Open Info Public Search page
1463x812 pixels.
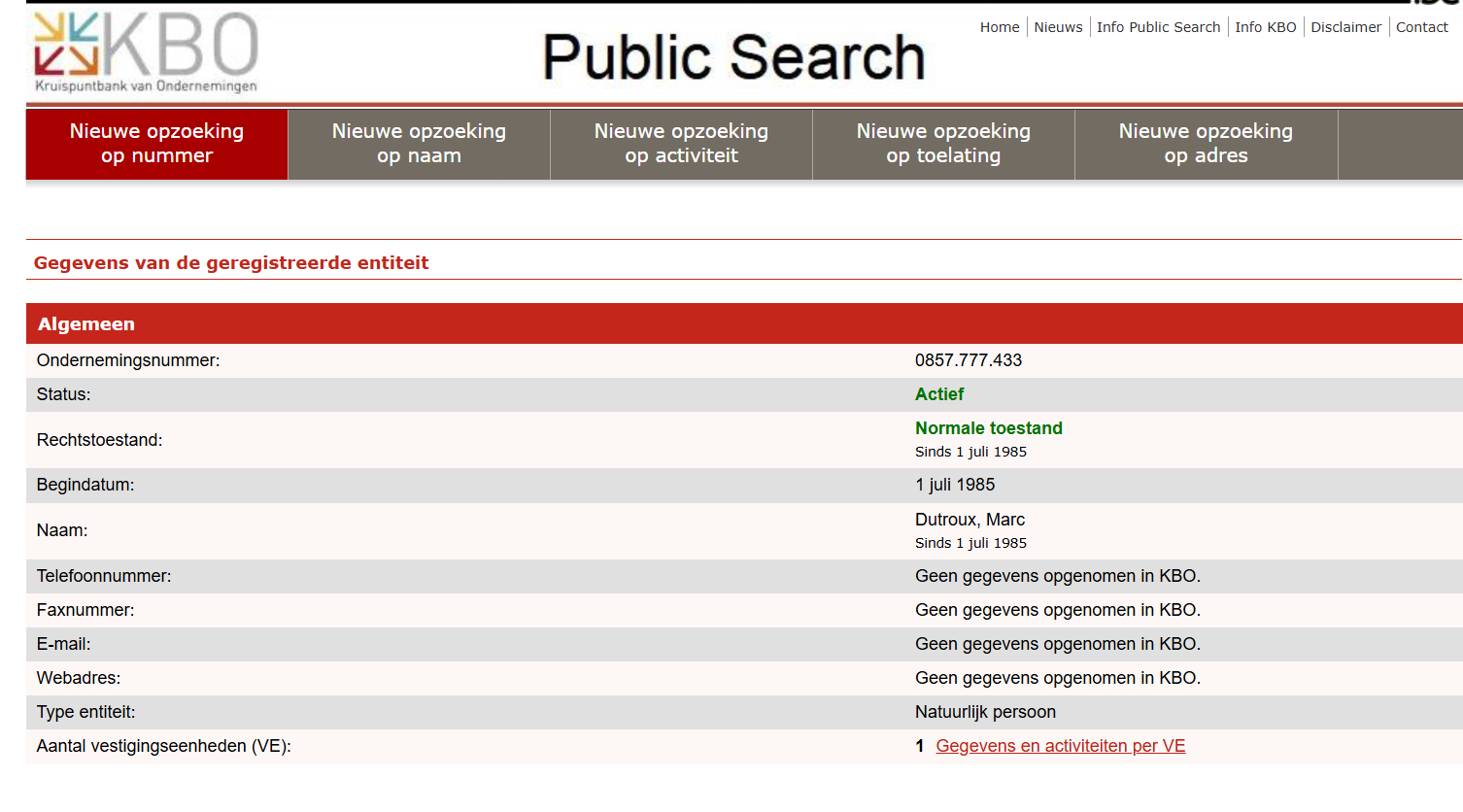tap(1158, 27)
